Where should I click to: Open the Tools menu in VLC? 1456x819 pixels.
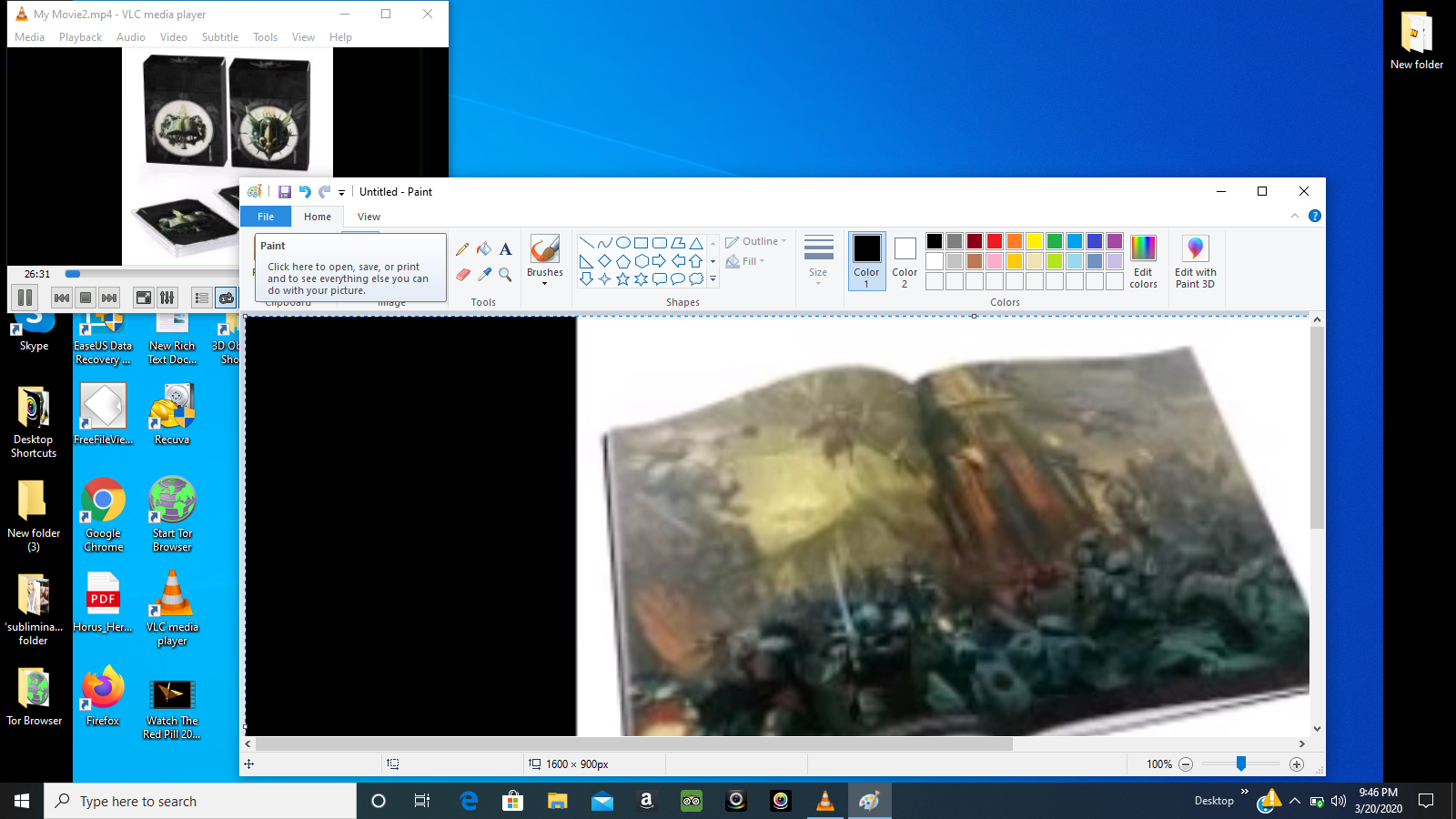(x=265, y=37)
